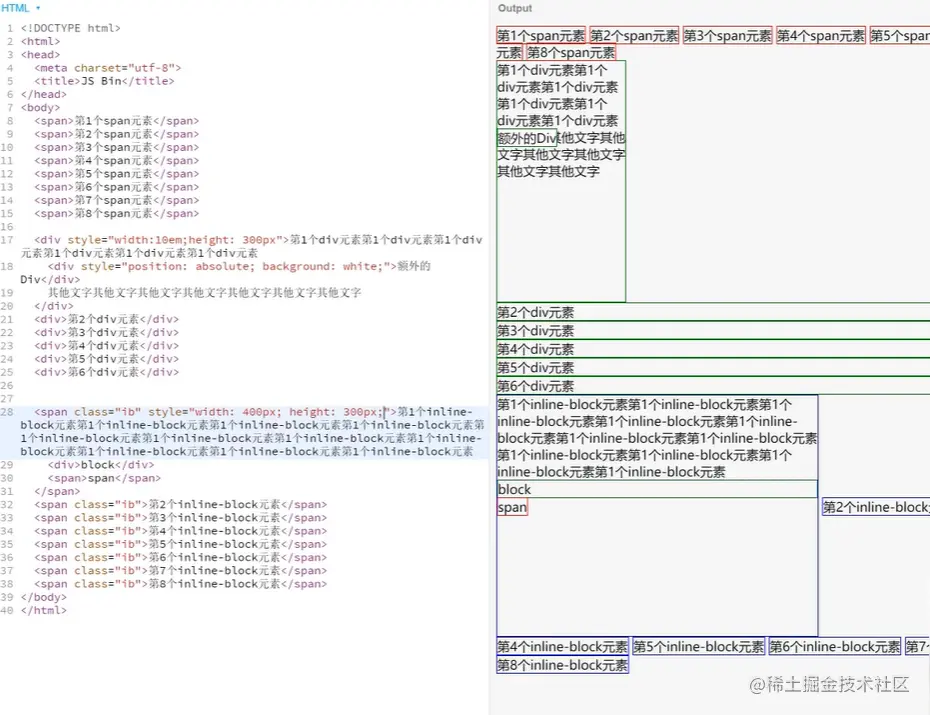Click the <!DOCTYPE html> code line

tap(71, 28)
